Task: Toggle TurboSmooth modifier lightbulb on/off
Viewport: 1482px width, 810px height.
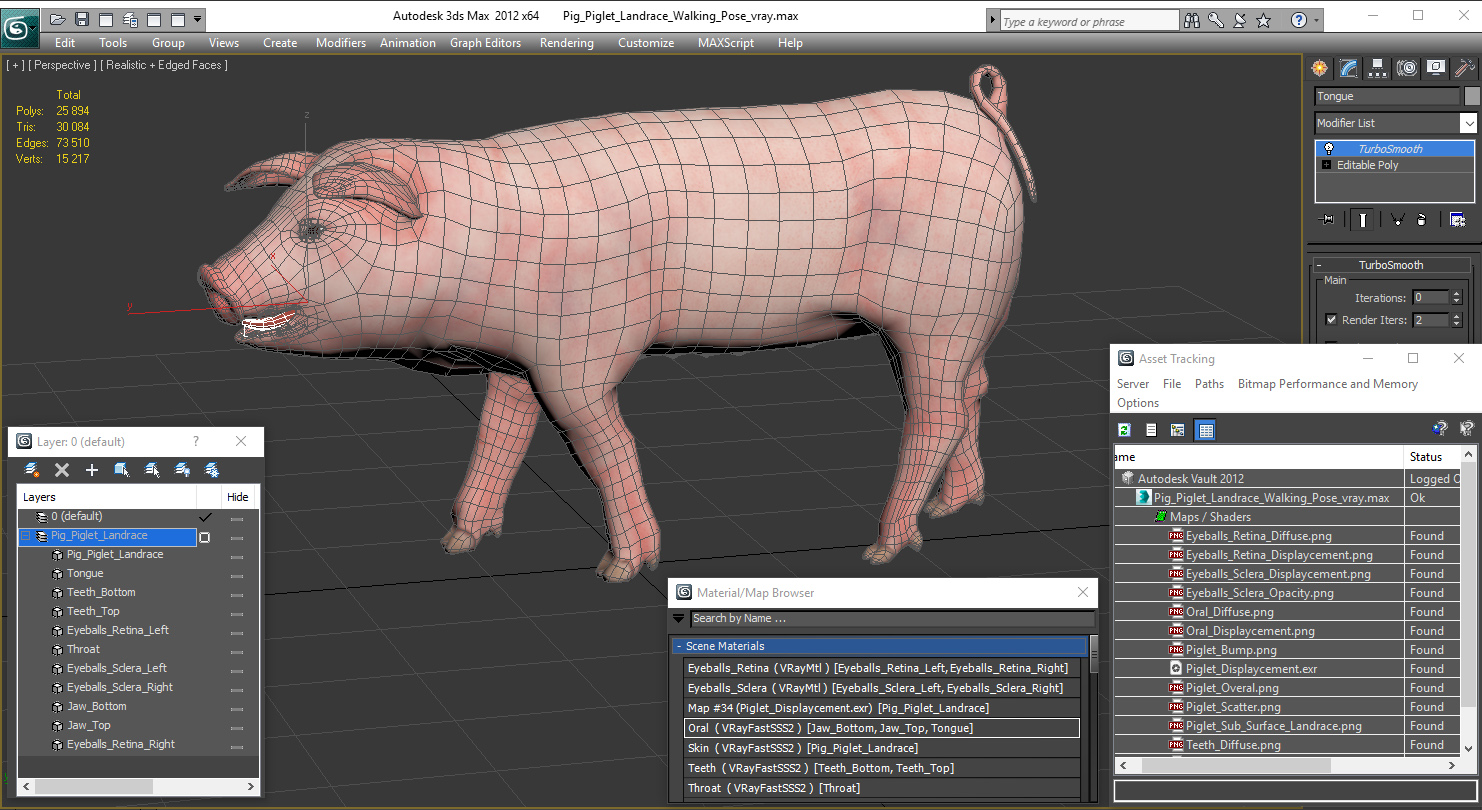Action: pos(1329,149)
